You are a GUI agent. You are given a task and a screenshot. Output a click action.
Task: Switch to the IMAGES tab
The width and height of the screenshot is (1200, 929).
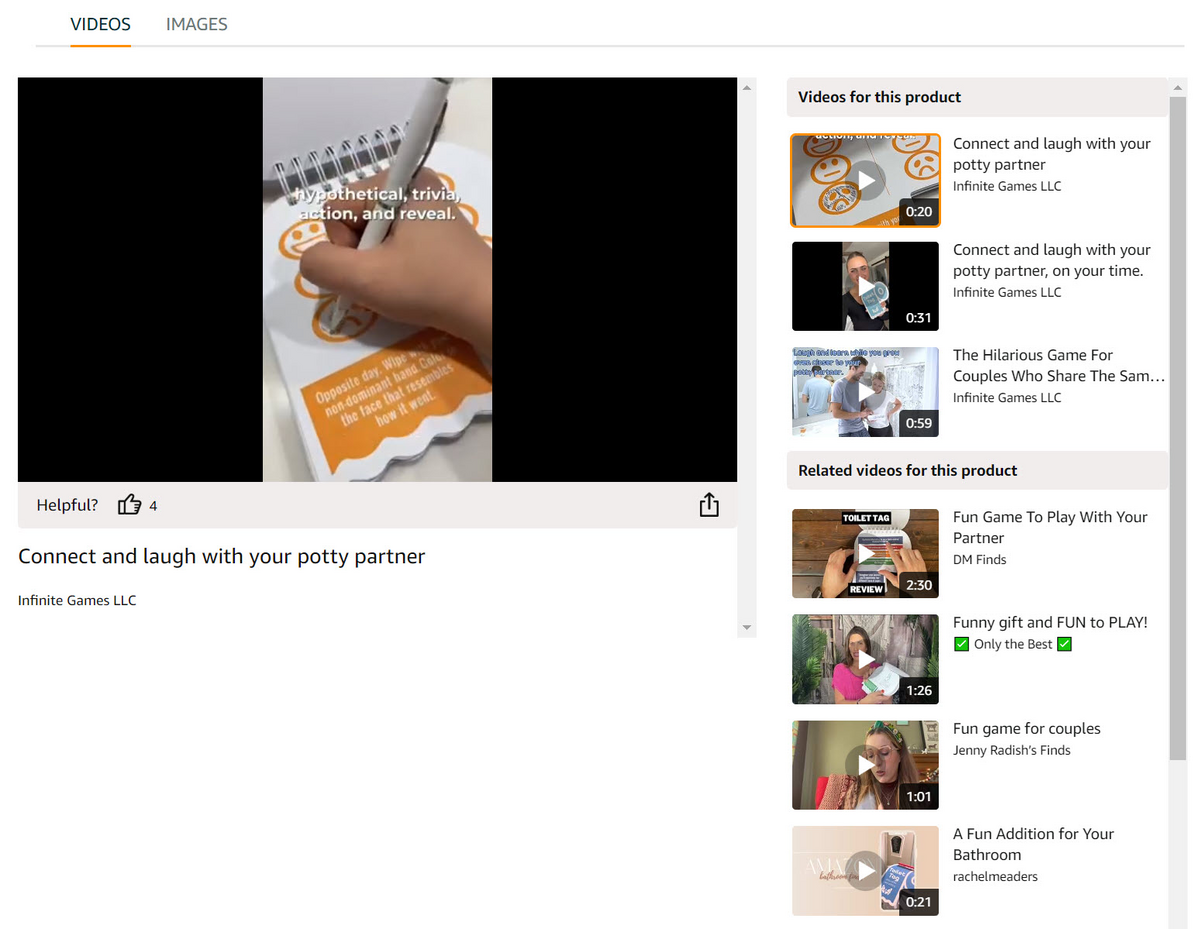click(x=196, y=24)
